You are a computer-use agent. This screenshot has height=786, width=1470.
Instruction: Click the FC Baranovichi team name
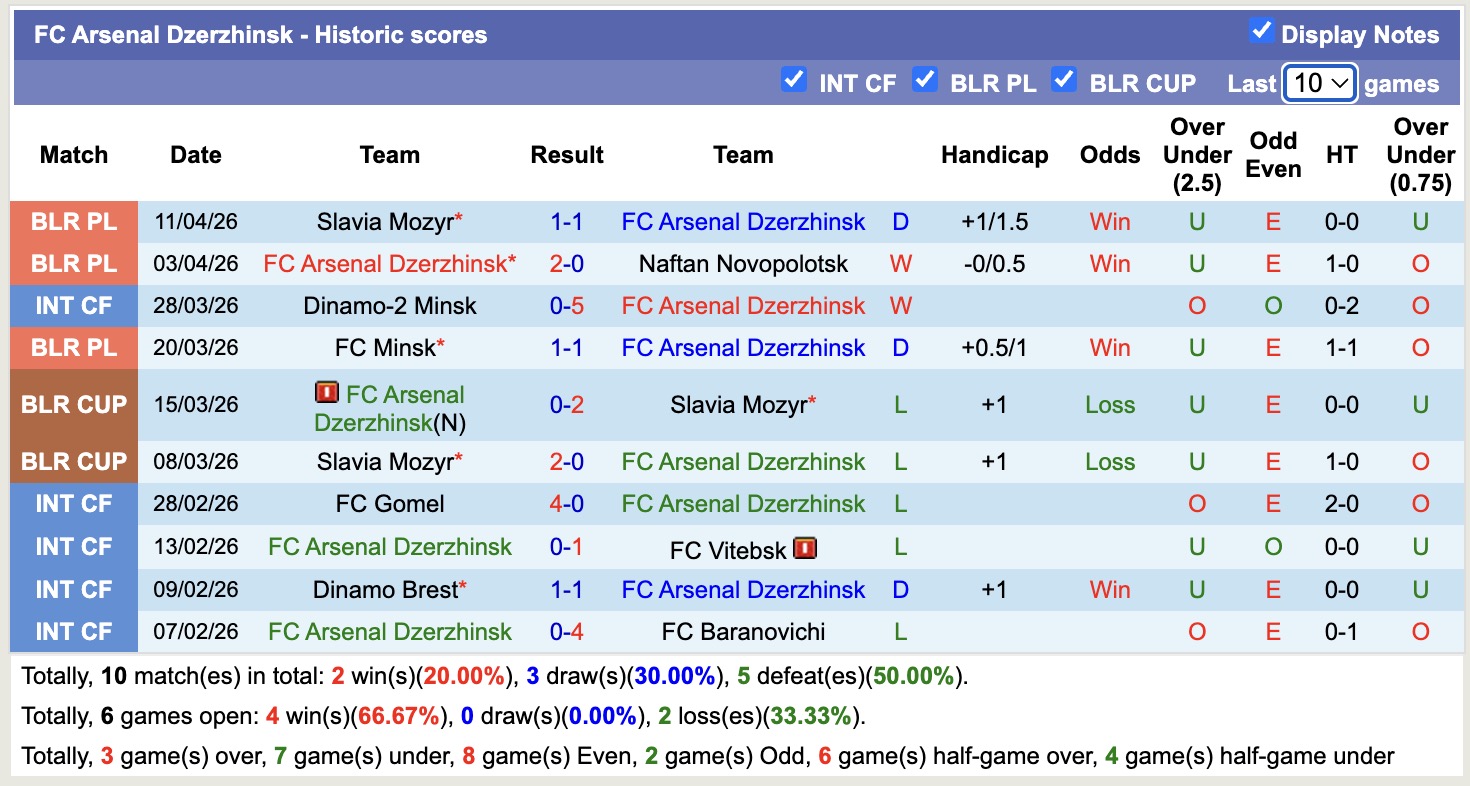[x=743, y=631]
